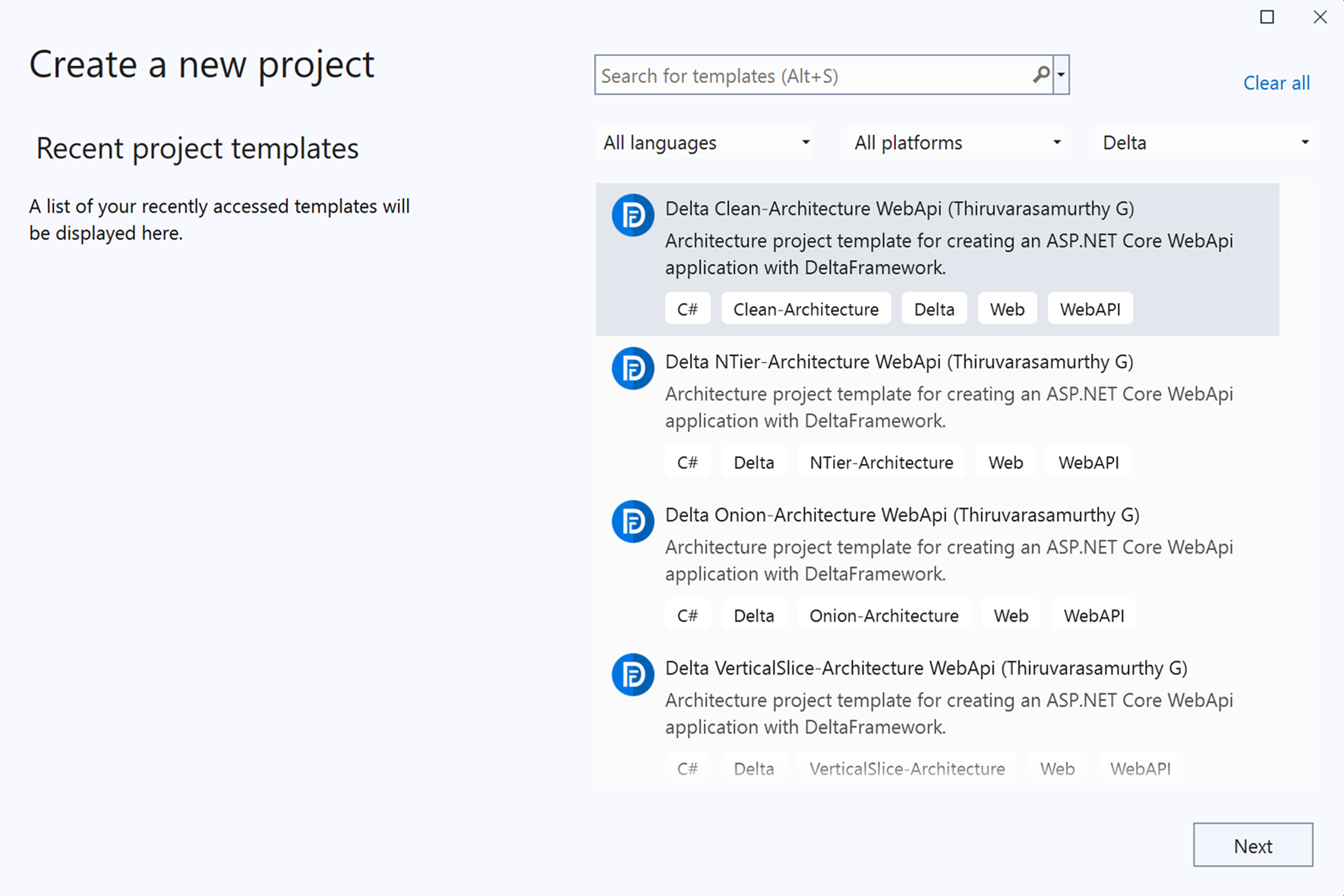The image size is (1344, 896).
Task: Click the NTier-Architecture template description text
Action: click(949, 408)
